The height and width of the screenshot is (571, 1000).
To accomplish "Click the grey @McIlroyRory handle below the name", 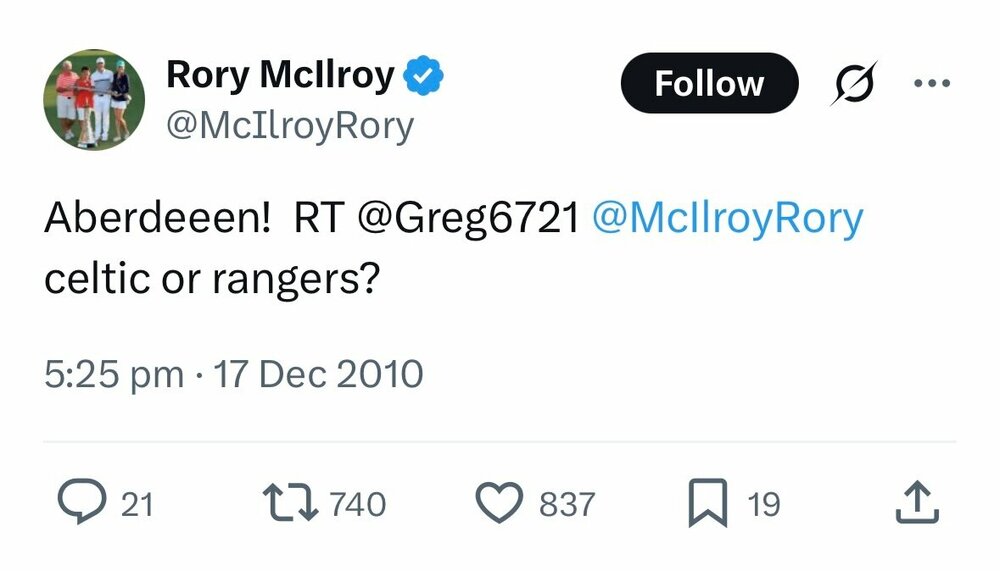I will [289, 127].
